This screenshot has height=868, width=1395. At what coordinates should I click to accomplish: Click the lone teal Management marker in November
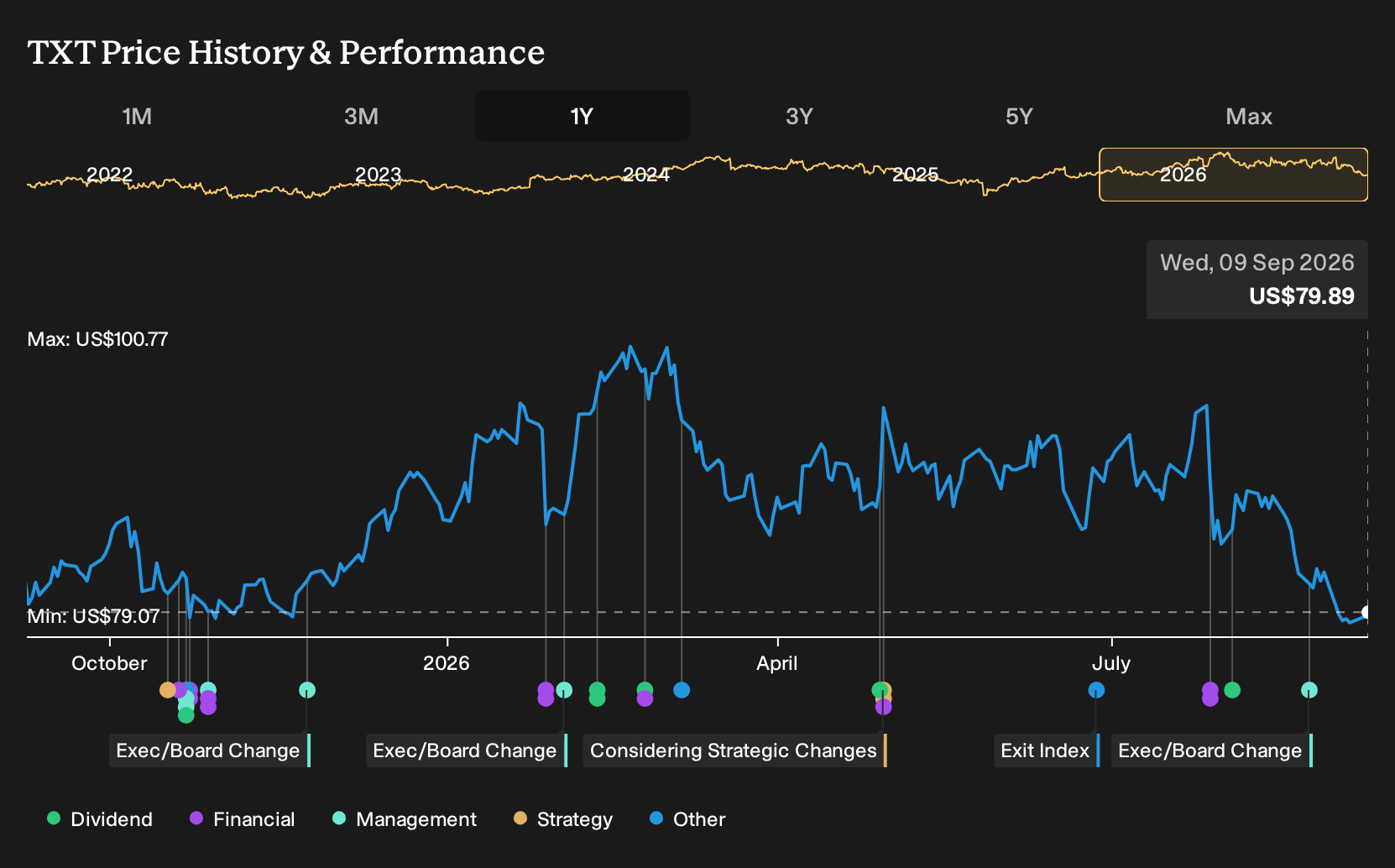tap(307, 690)
